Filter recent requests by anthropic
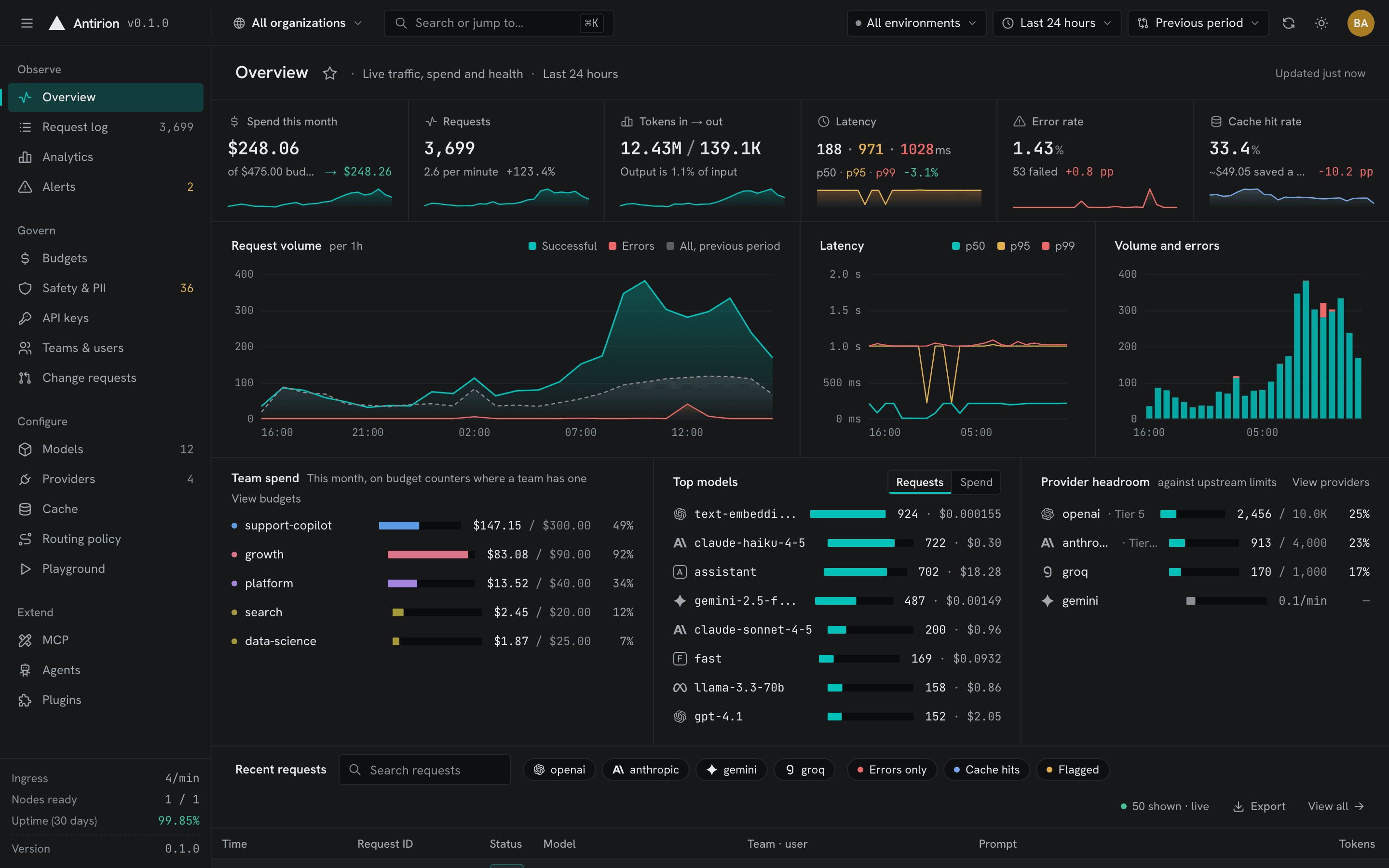The image size is (1389, 868). coord(646,770)
